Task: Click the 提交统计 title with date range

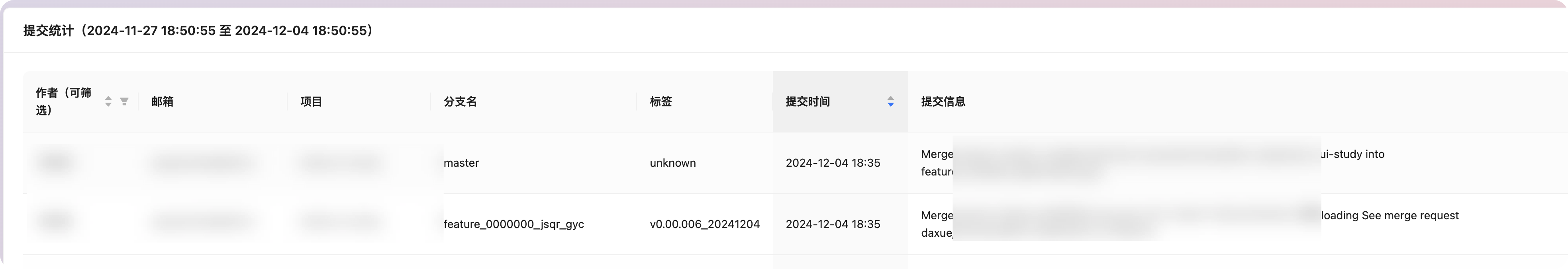Action: pyautogui.click(x=198, y=30)
